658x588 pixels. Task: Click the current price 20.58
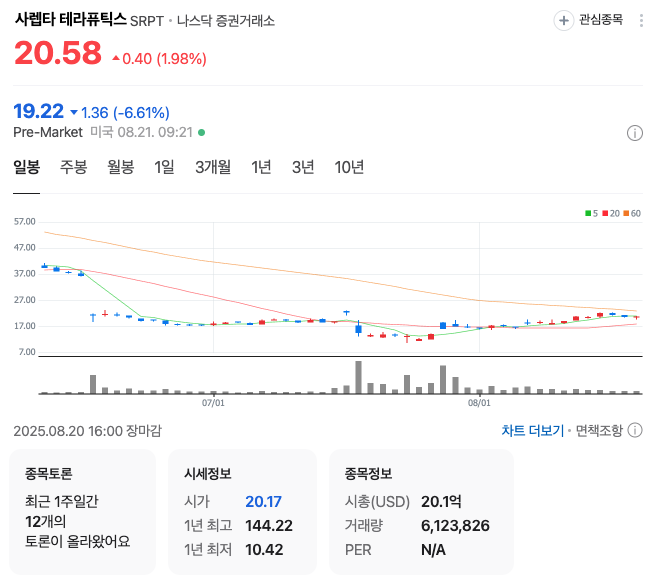tap(58, 53)
